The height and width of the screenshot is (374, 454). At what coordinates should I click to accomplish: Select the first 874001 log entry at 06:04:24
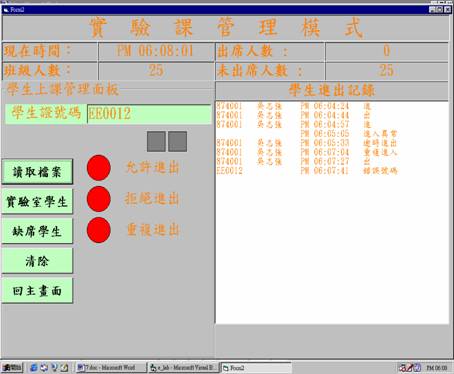[293, 106]
